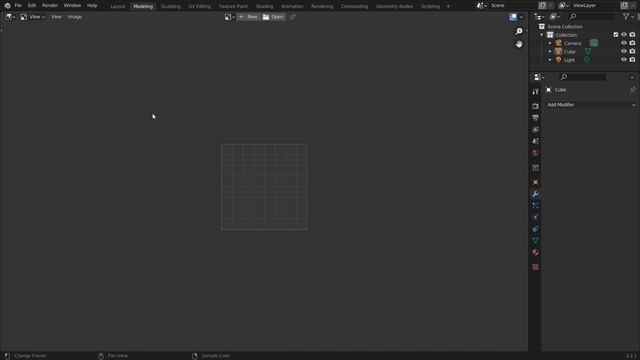
Task: Select the Modeling workspace tab
Action: coord(143,6)
